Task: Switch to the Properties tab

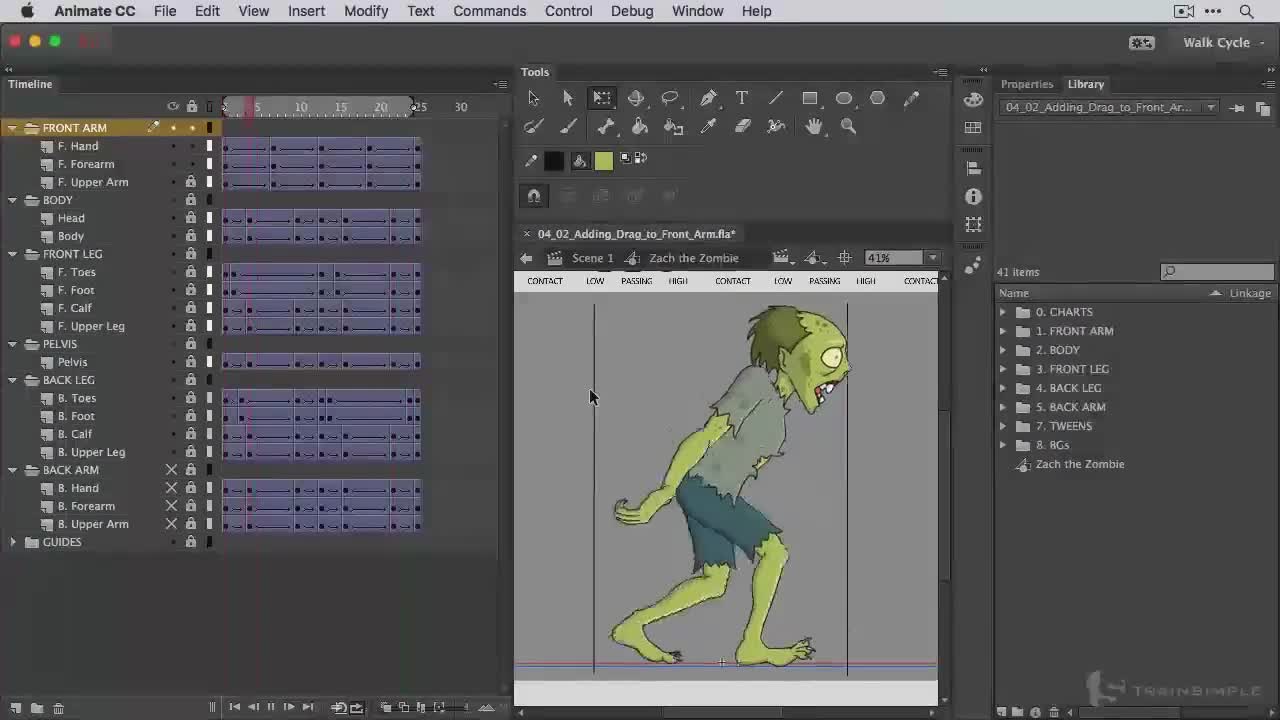Action: click(x=1027, y=84)
